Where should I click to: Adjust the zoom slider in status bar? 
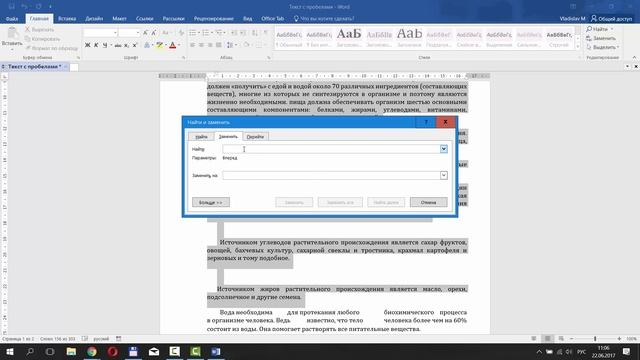pos(595,339)
